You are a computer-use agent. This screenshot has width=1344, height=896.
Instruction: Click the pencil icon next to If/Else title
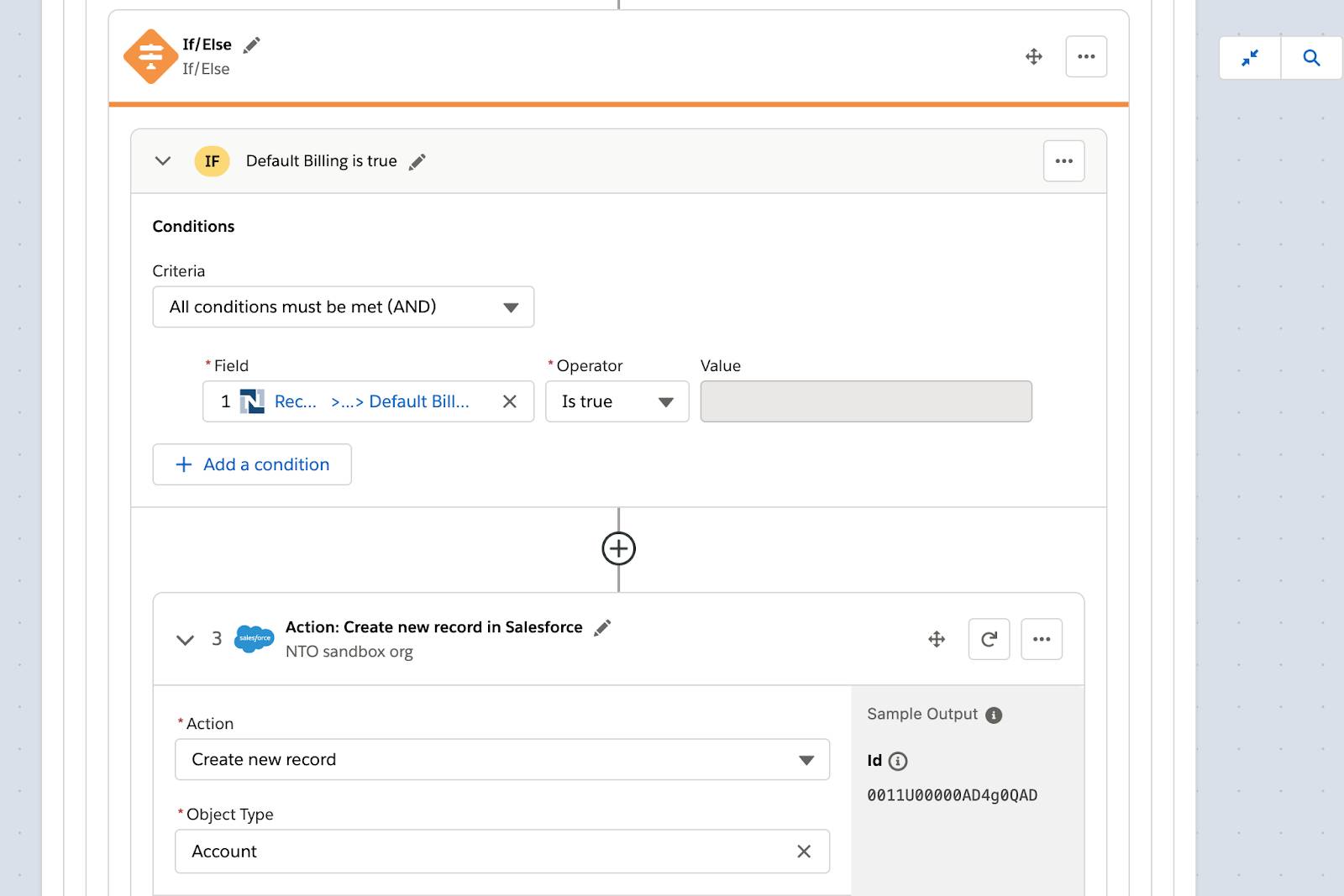click(x=251, y=45)
